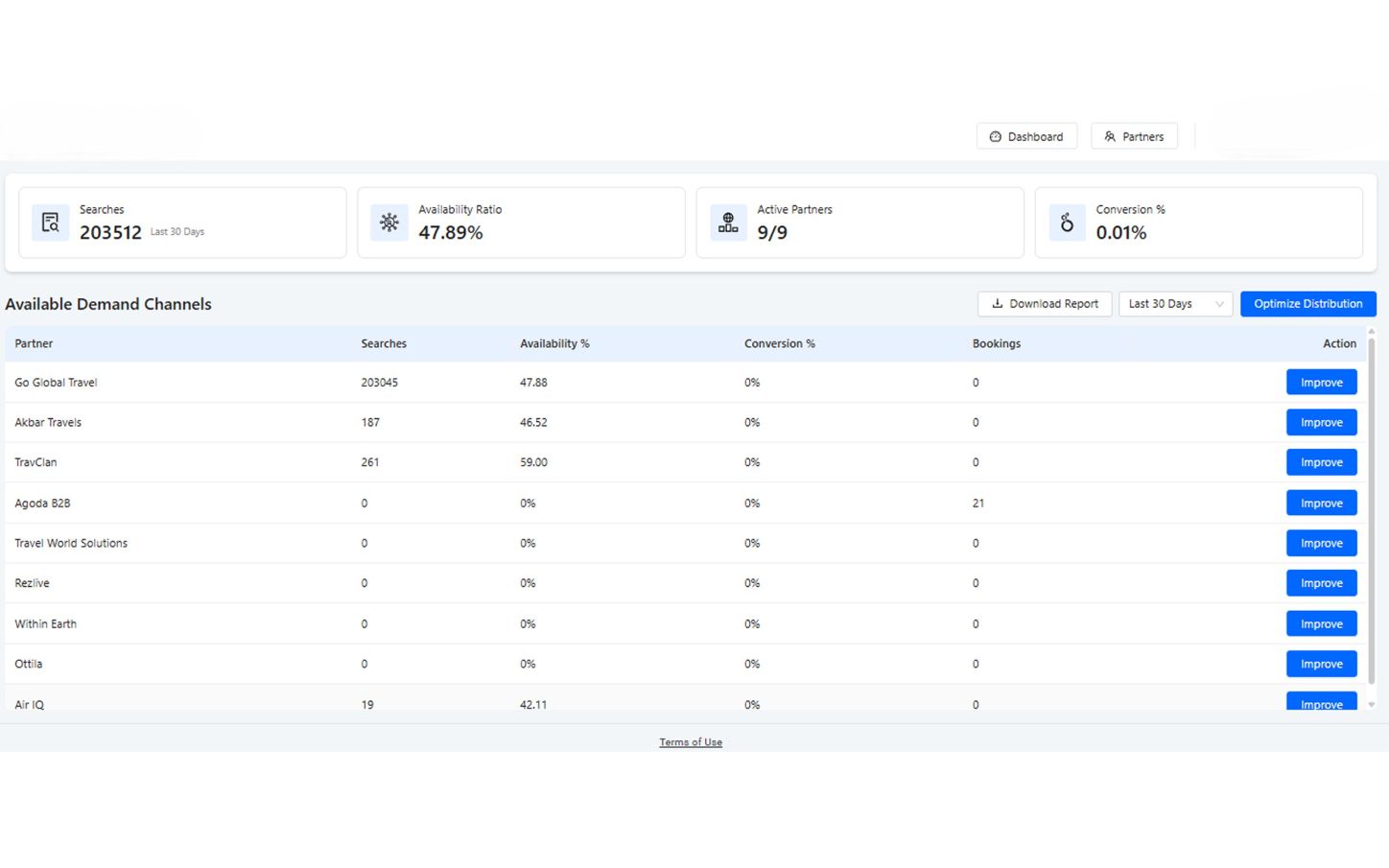Open the Terms of Use link
This screenshot has height=868, width=1389.
691,742
